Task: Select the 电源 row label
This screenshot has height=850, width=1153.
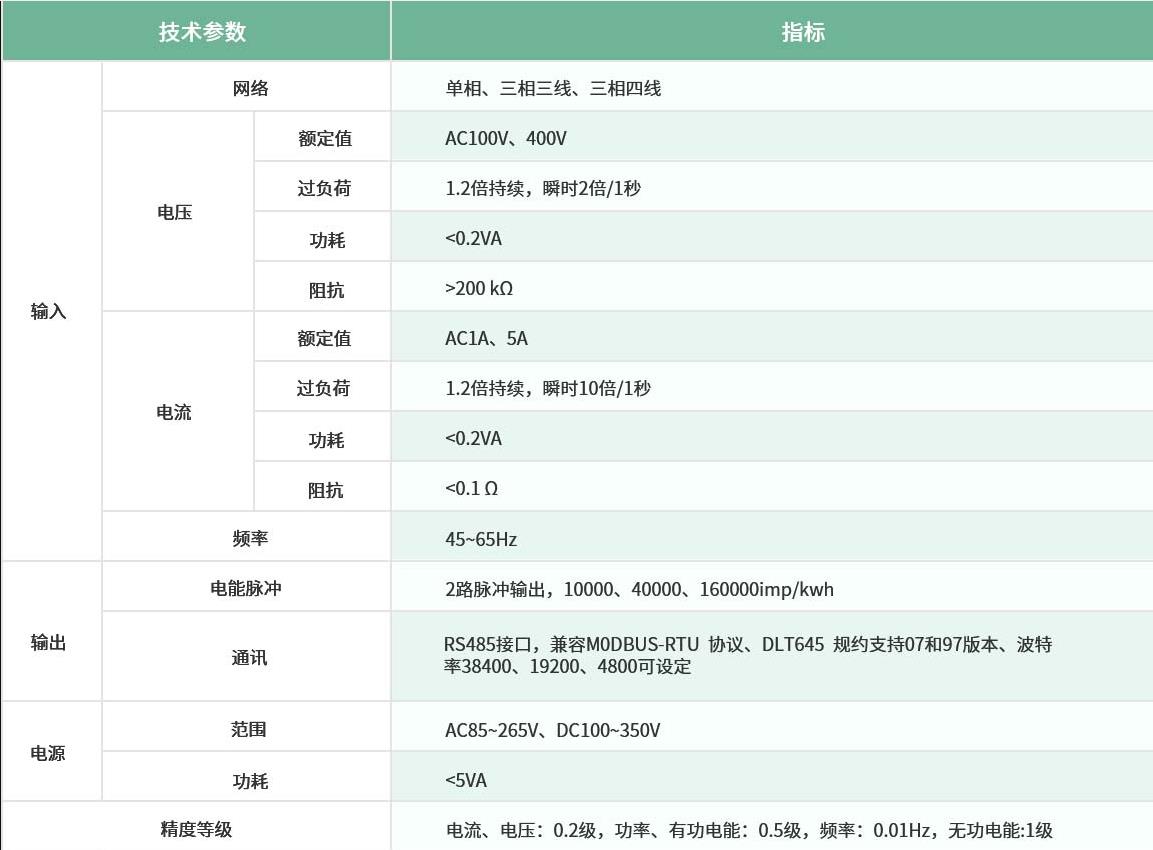Action: (51, 751)
